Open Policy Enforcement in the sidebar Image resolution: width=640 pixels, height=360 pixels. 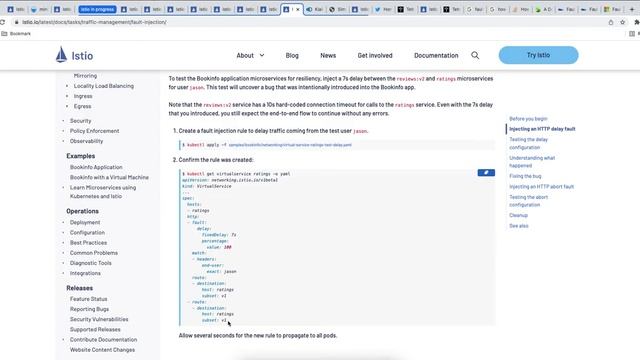point(94,131)
